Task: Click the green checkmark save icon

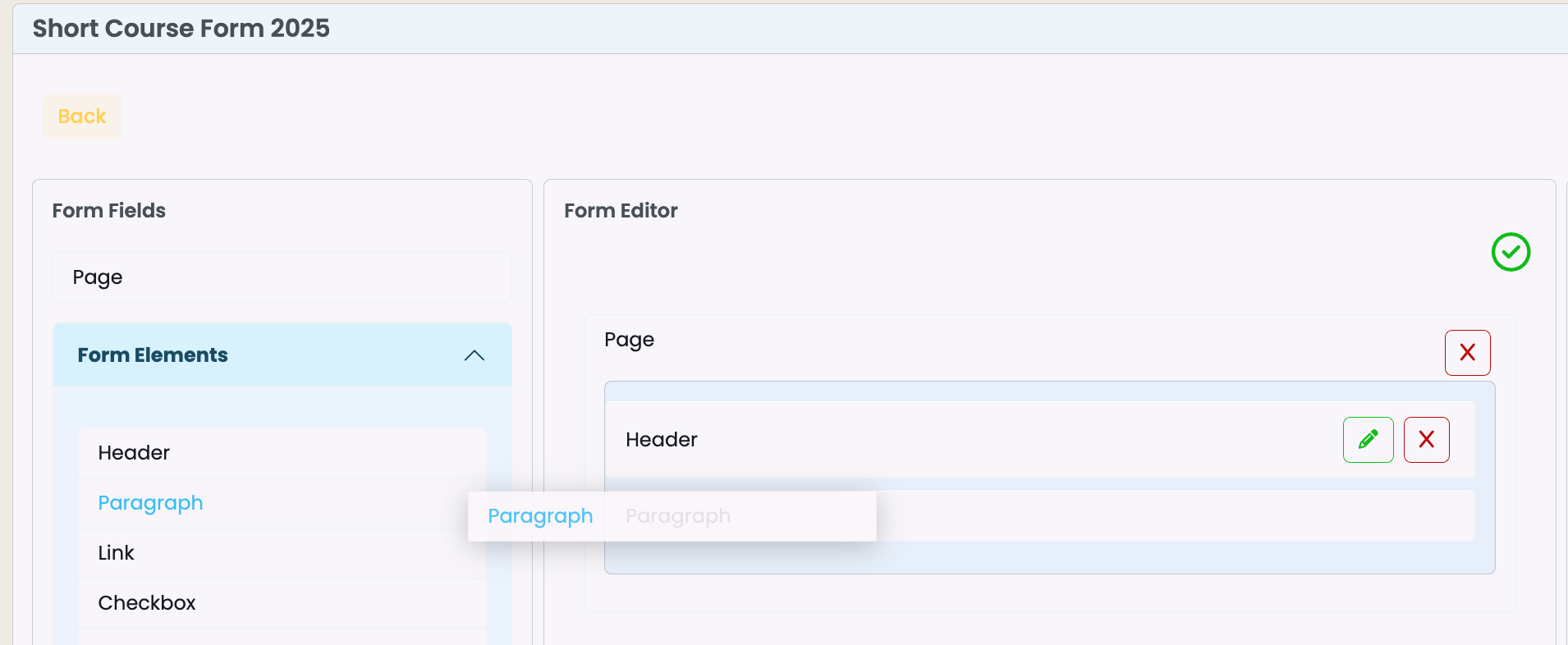Action: (1511, 252)
